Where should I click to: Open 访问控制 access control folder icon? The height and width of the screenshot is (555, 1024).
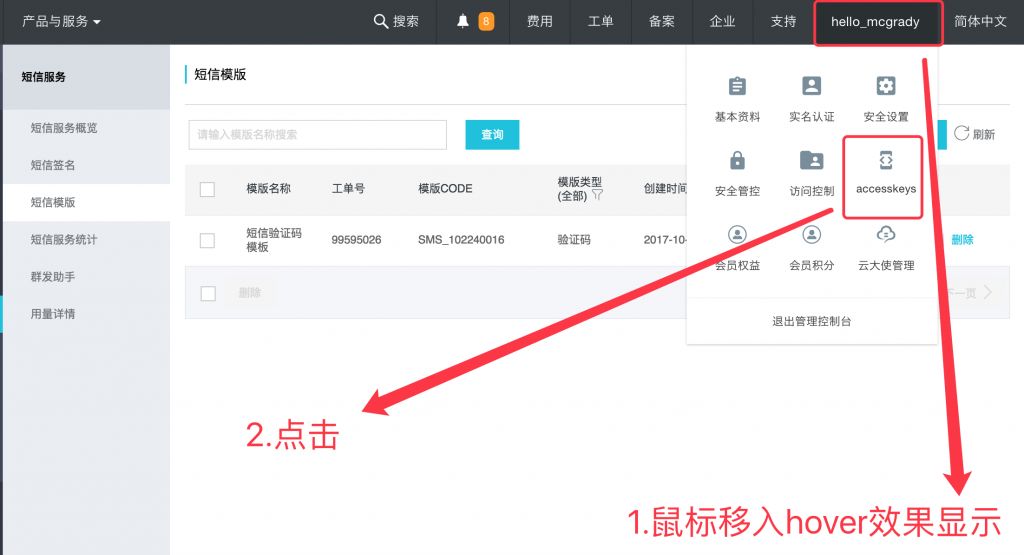coord(811,161)
